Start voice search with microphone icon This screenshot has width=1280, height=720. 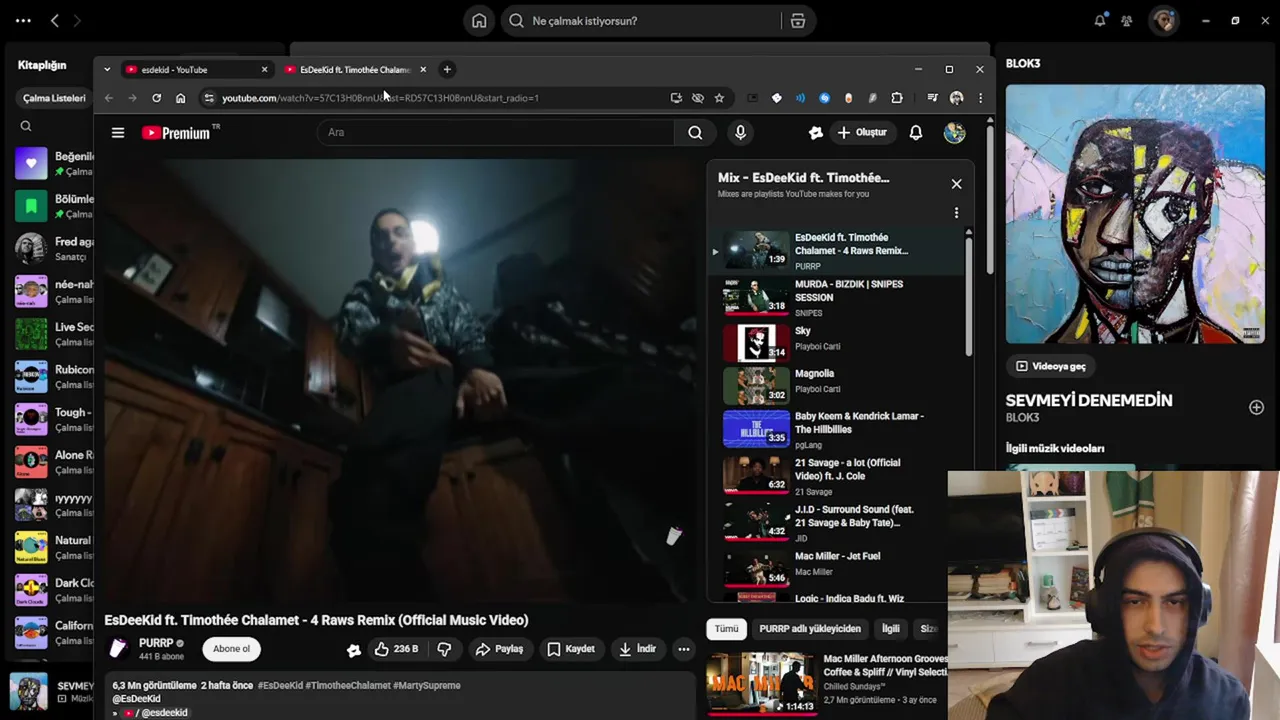(740, 132)
